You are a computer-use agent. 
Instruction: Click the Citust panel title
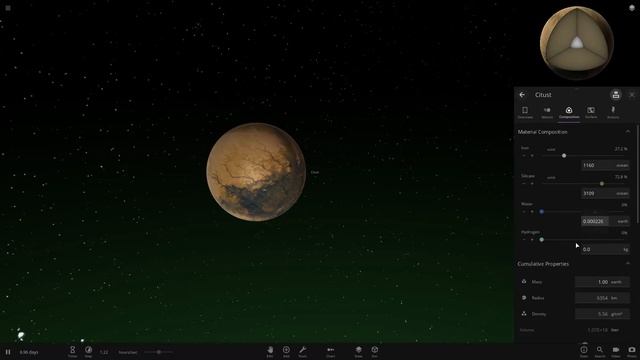click(x=543, y=95)
